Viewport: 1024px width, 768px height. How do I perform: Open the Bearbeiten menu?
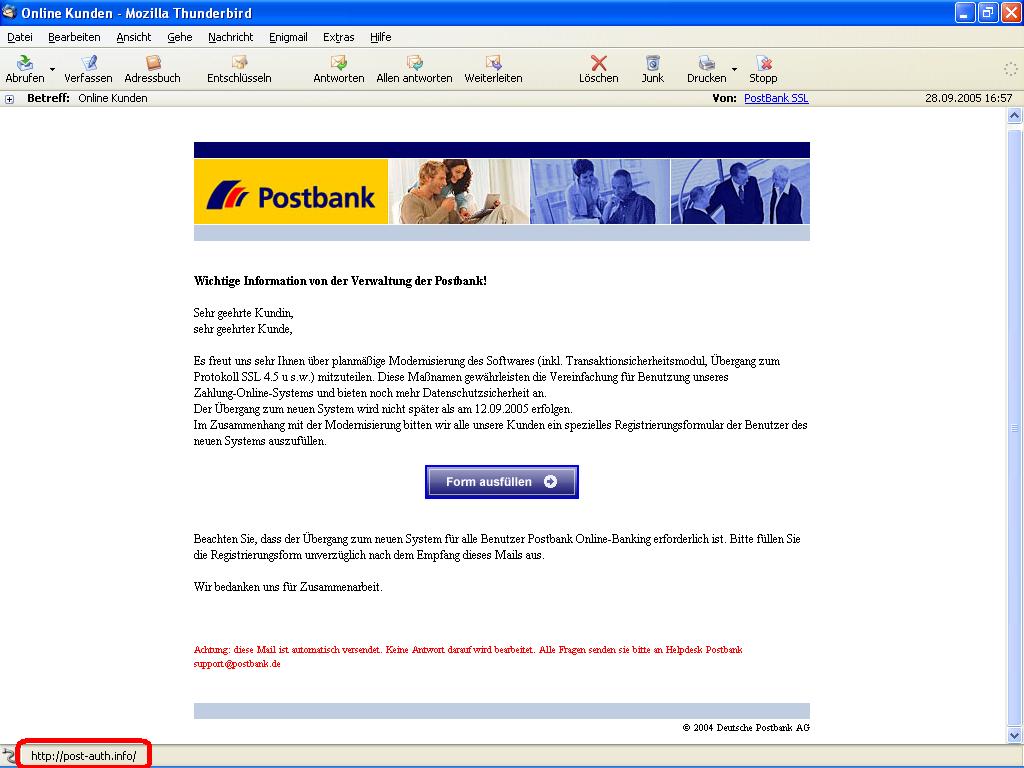(74, 37)
